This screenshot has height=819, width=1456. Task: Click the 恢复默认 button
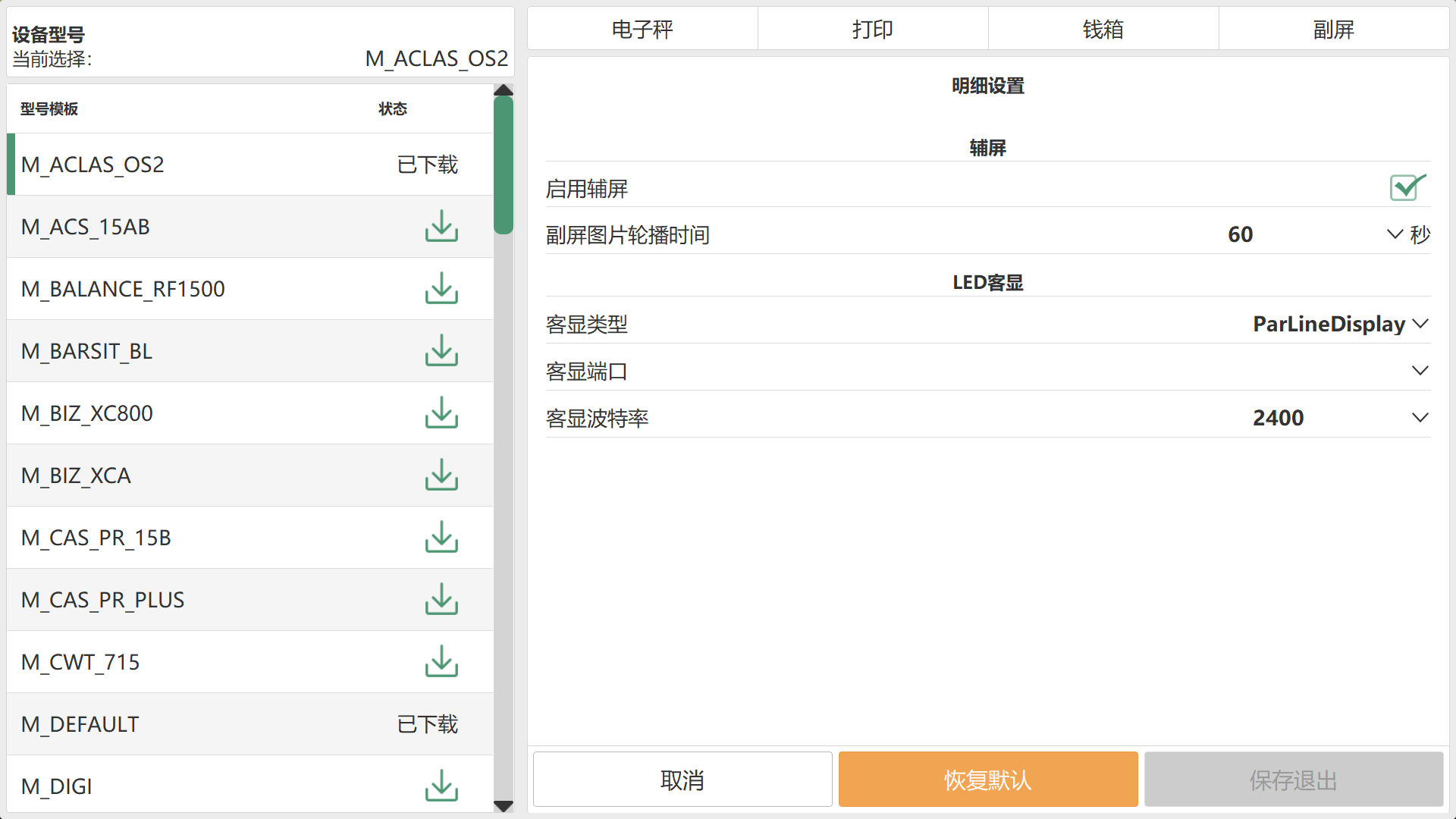pyautogui.click(x=988, y=780)
